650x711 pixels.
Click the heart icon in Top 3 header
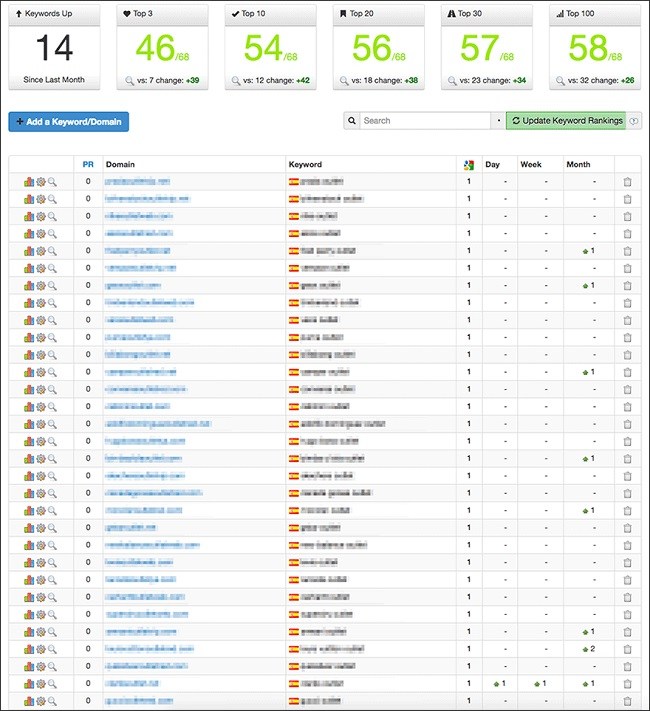(x=127, y=14)
